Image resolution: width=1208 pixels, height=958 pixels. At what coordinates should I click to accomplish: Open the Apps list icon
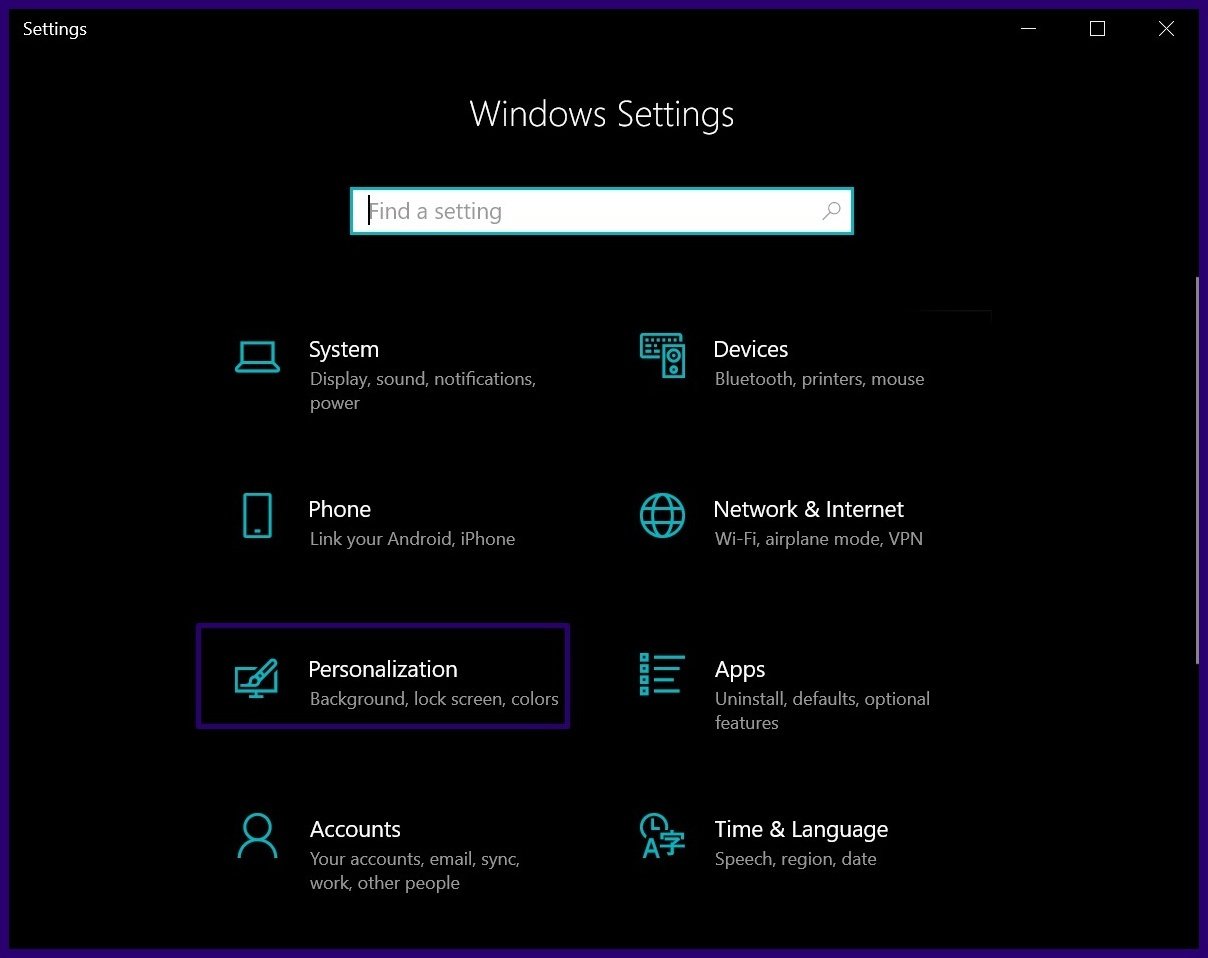click(x=662, y=674)
